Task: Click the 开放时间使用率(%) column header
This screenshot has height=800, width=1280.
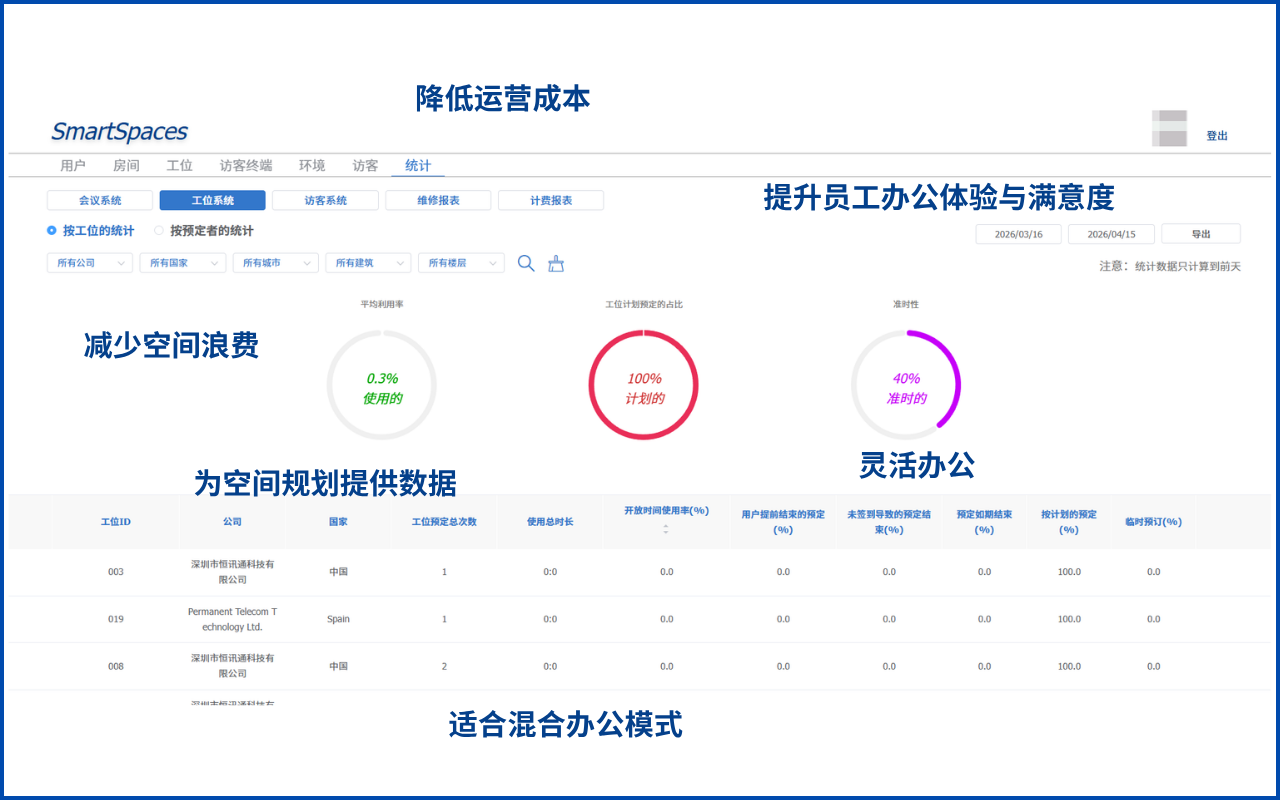Action: click(x=666, y=510)
